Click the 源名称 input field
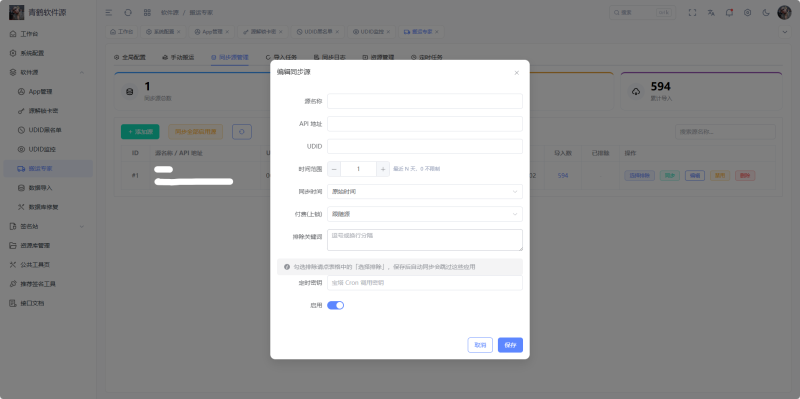 [x=424, y=101]
